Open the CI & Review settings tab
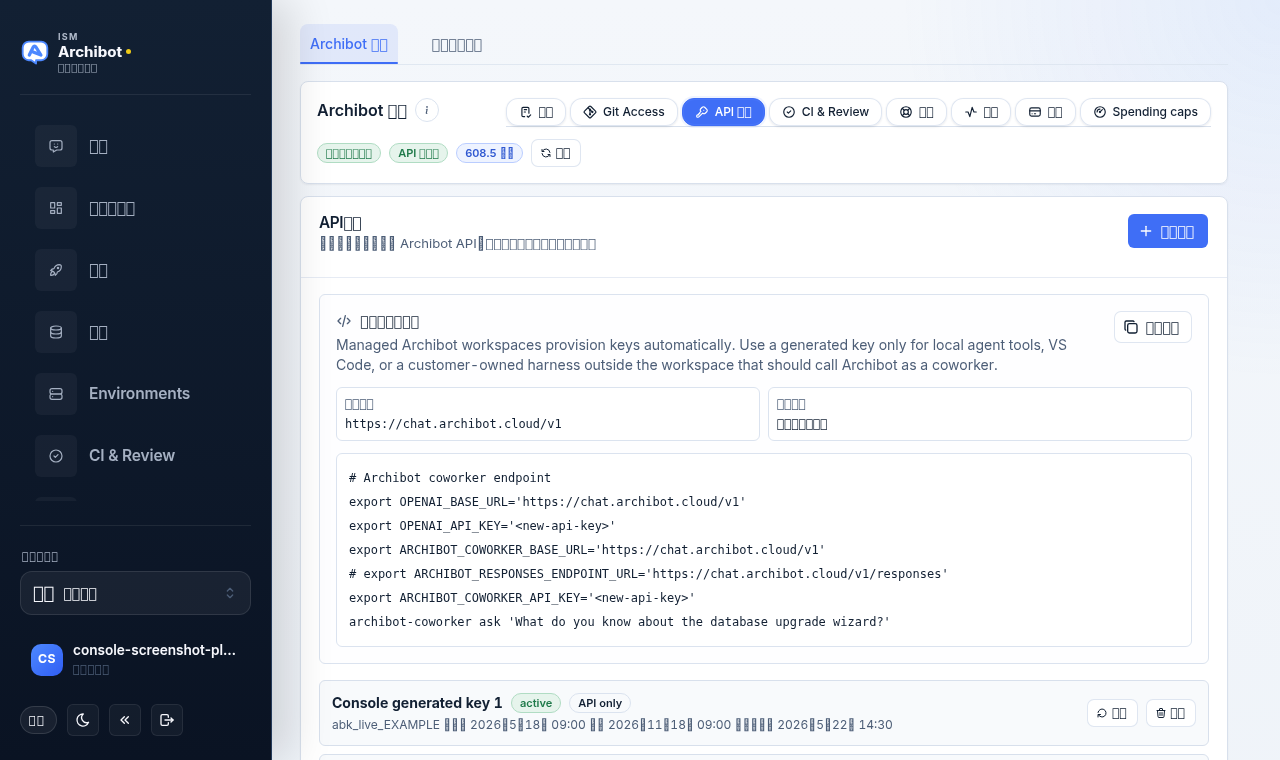Screen dimensions: 1280x760 pos(825,112)
